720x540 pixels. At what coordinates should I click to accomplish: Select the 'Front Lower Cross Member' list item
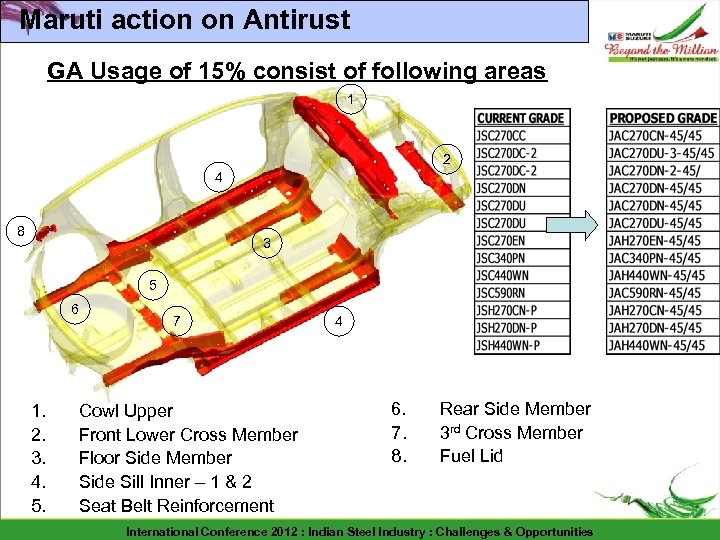188,435
